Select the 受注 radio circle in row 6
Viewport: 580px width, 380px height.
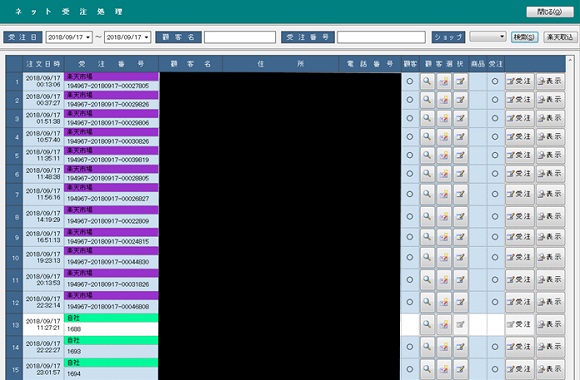pyautogui.click(x=495, y=174)
